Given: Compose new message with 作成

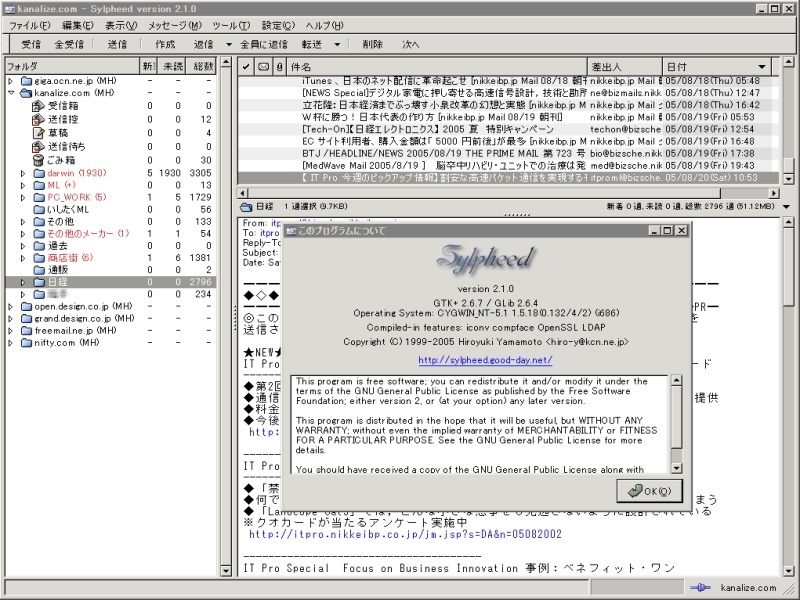Looking at the screenshot, I should [165, 44].
